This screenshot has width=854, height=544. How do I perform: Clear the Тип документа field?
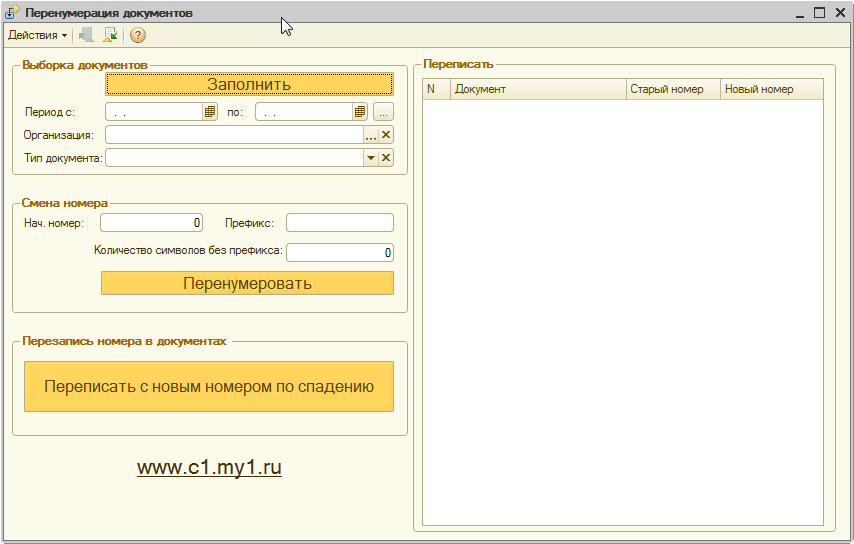pyautogui.click(x=386, y=158)
